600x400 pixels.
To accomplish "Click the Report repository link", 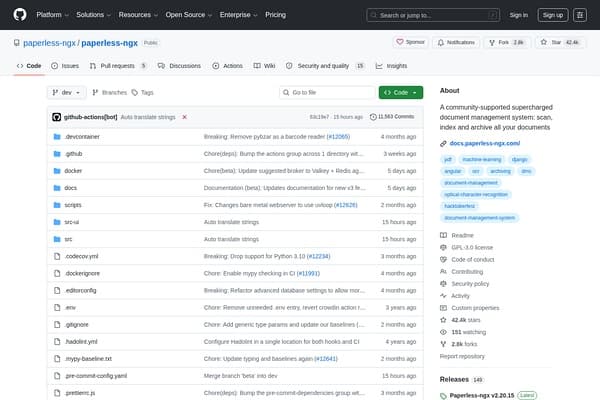I will tap(462, 356).
